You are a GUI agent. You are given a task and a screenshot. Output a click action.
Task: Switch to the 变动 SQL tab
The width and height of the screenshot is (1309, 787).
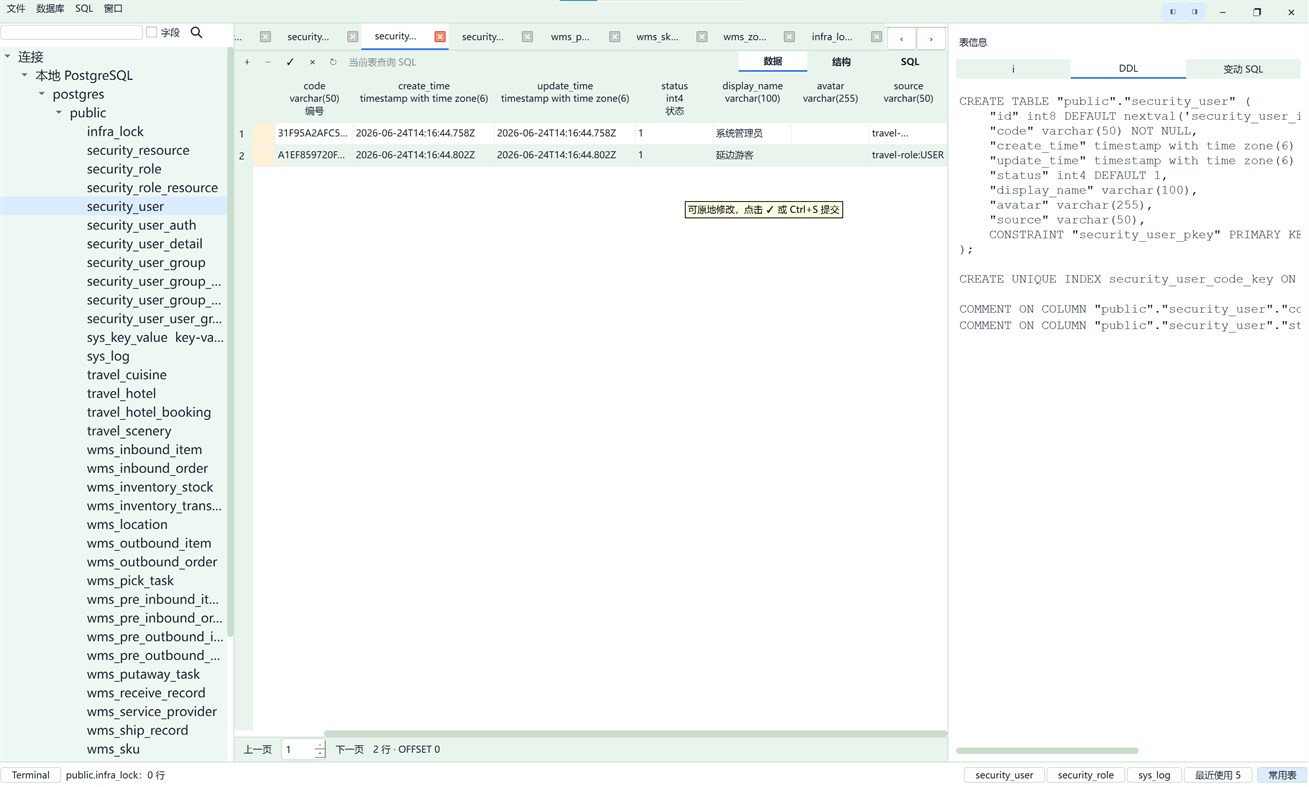(x=1243, y=69)
